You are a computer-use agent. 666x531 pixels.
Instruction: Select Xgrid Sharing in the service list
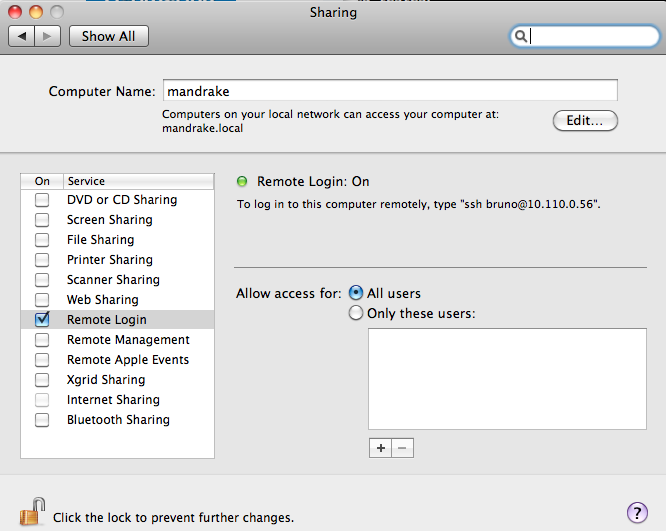tap(106, 380)
